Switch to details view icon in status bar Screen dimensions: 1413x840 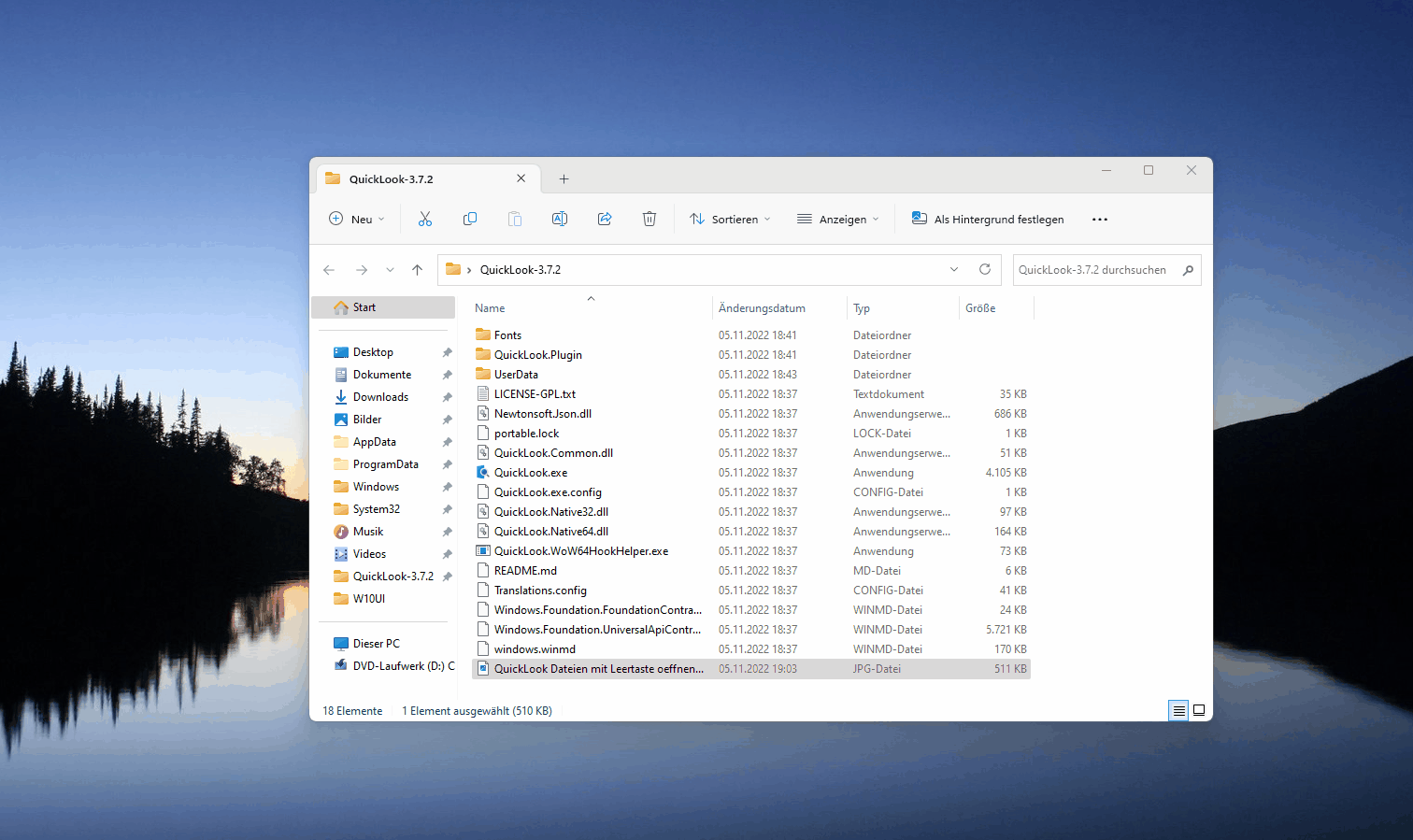pos(1179,710)
